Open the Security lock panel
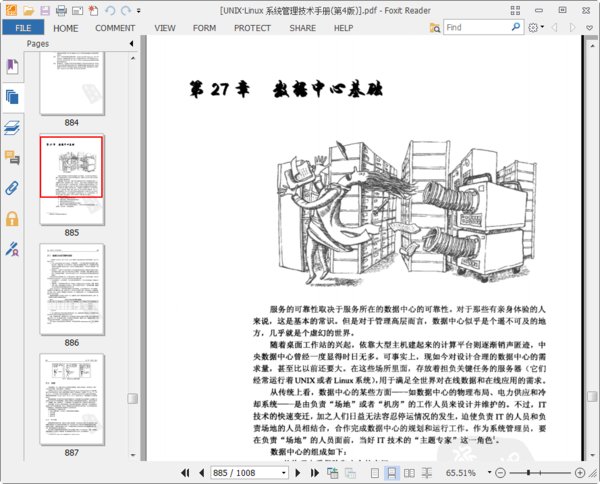Viewport: 600px width, 484px height. click(12, 218)
